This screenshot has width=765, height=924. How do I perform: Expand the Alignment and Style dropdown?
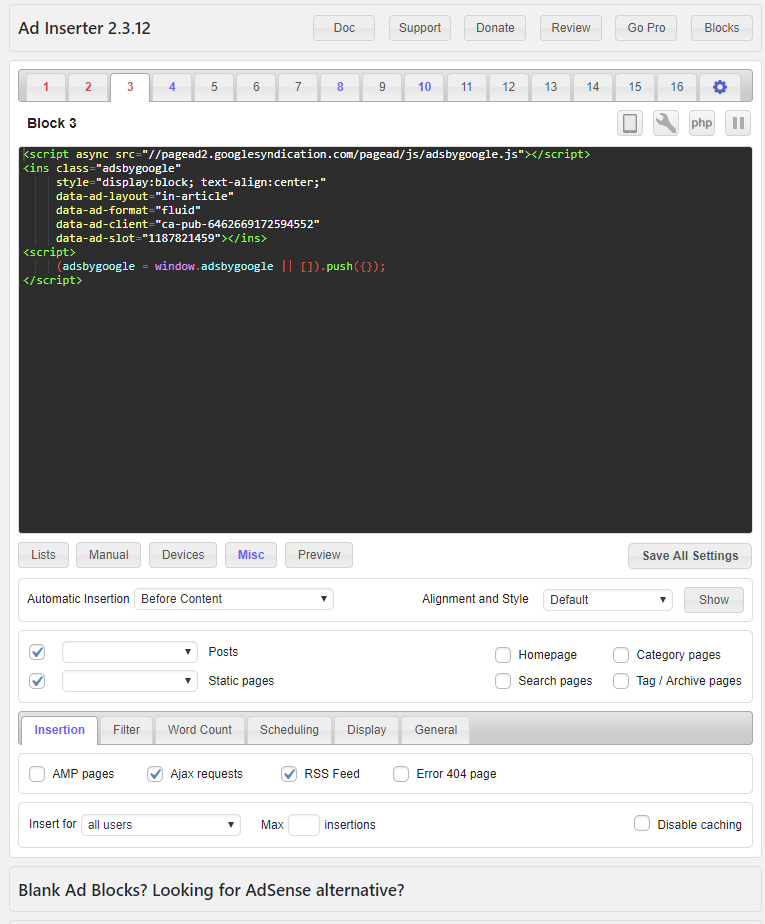[608, 599]
